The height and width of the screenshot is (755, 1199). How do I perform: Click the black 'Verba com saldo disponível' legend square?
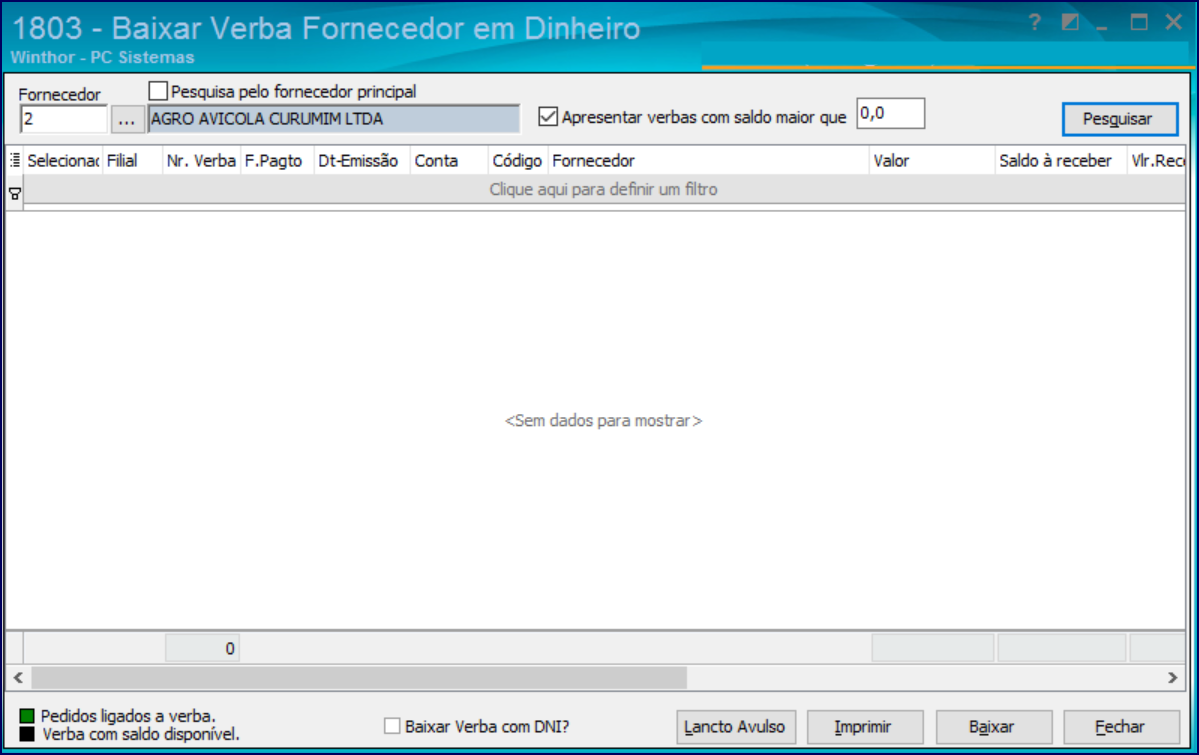(x=28, y=734)
